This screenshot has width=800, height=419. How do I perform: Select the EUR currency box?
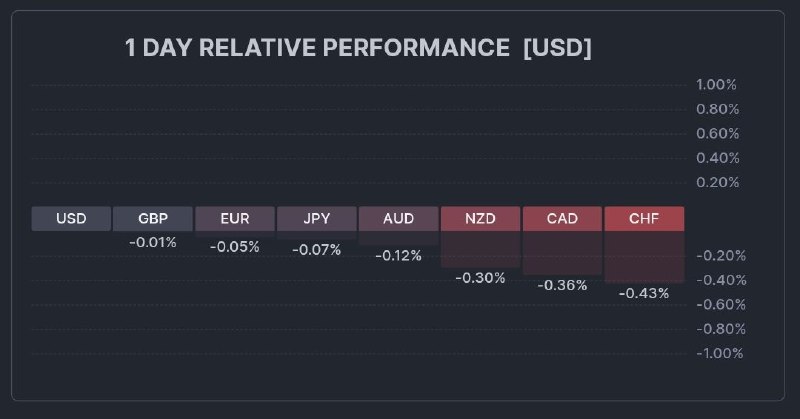coord(235,218)
